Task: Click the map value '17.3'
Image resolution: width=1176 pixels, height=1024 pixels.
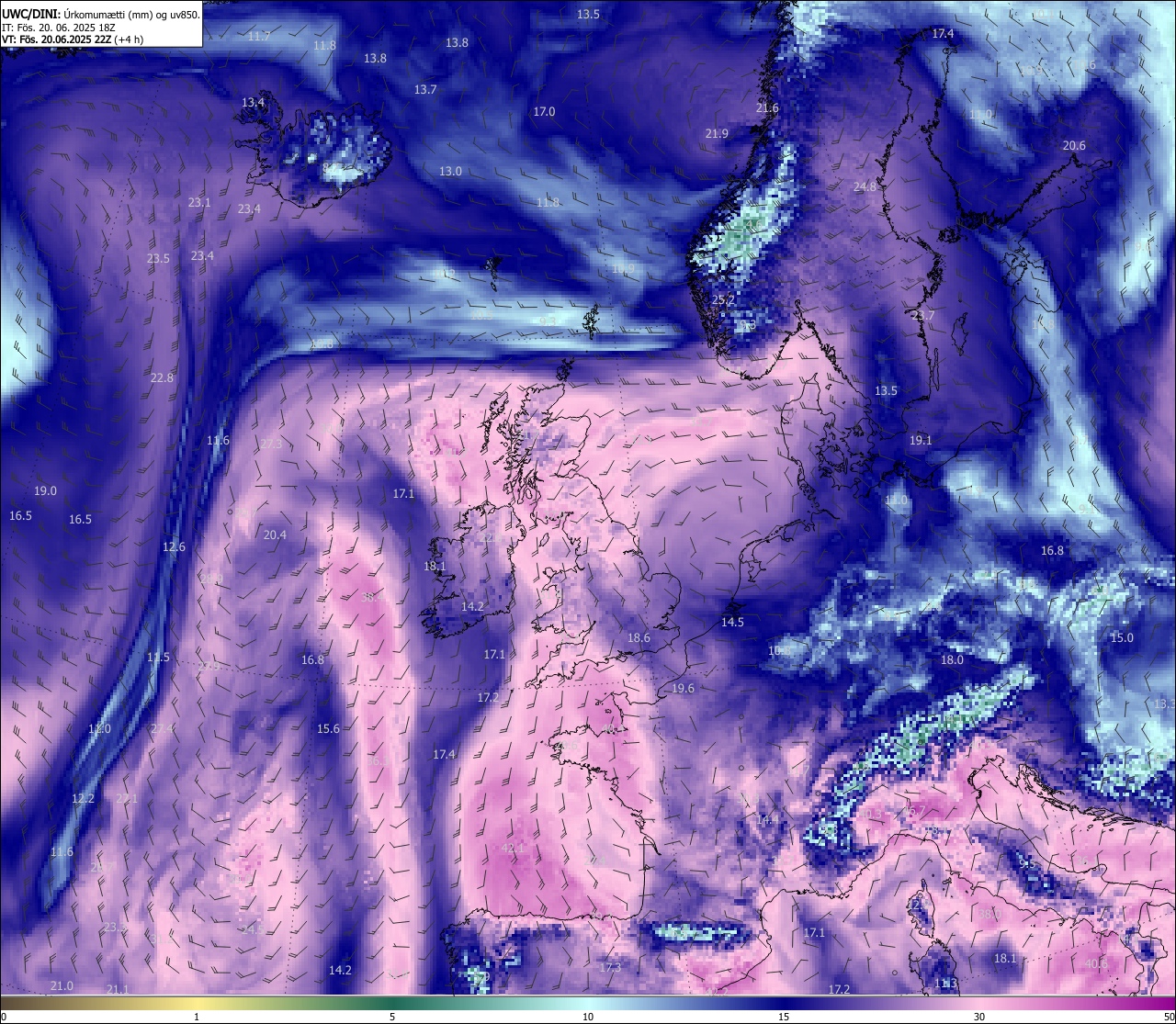Action: click(610, 968)
